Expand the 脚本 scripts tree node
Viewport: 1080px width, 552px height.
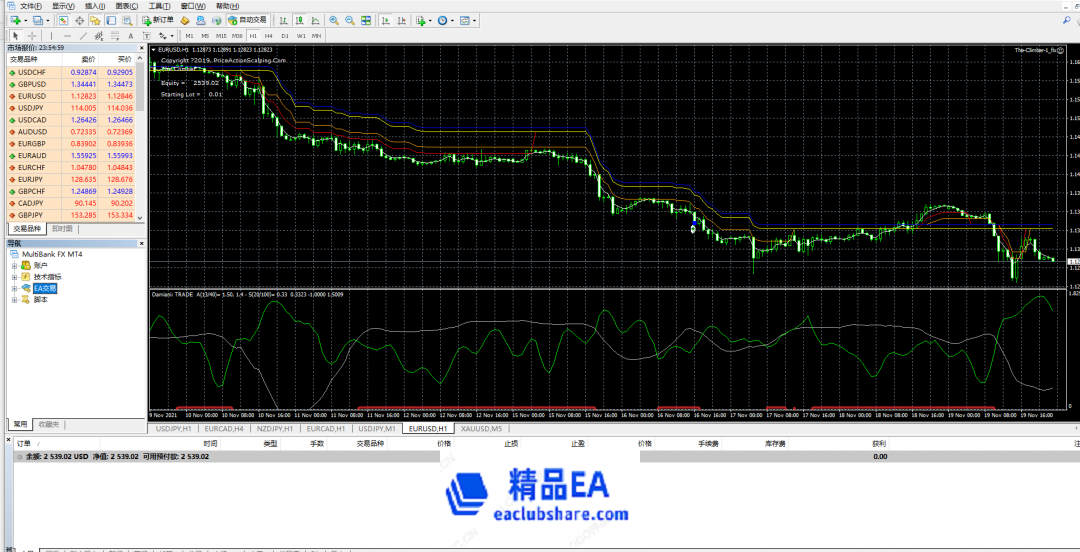click(x=14, y=299)
